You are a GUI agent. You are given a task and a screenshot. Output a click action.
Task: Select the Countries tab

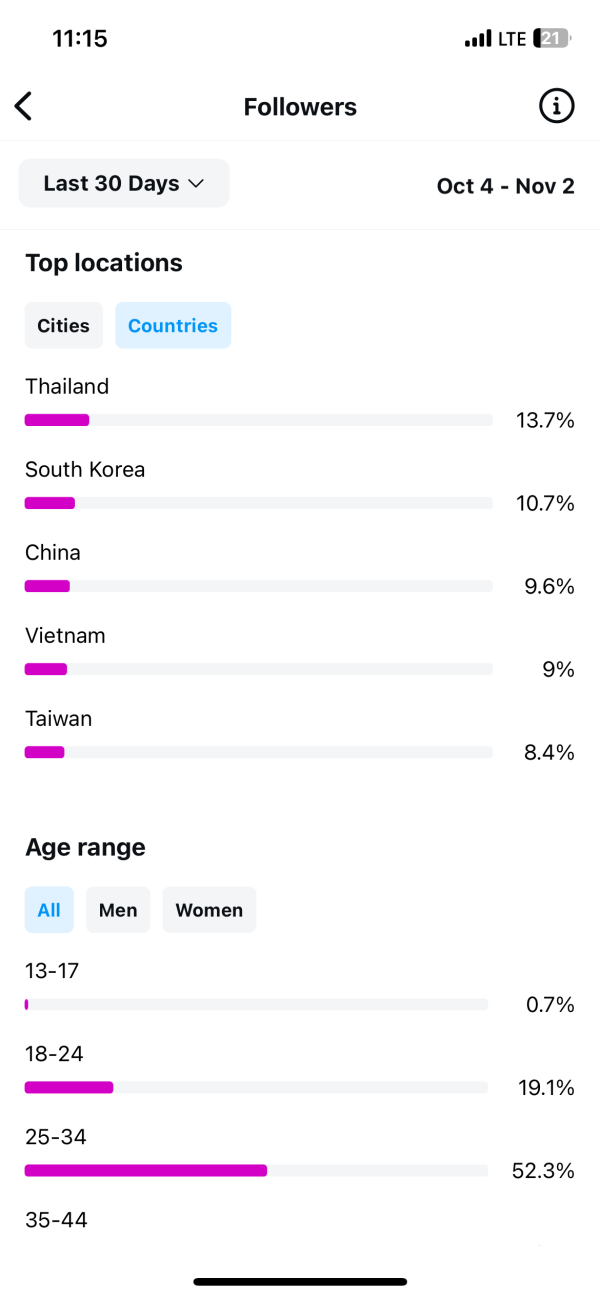(173, 325)
